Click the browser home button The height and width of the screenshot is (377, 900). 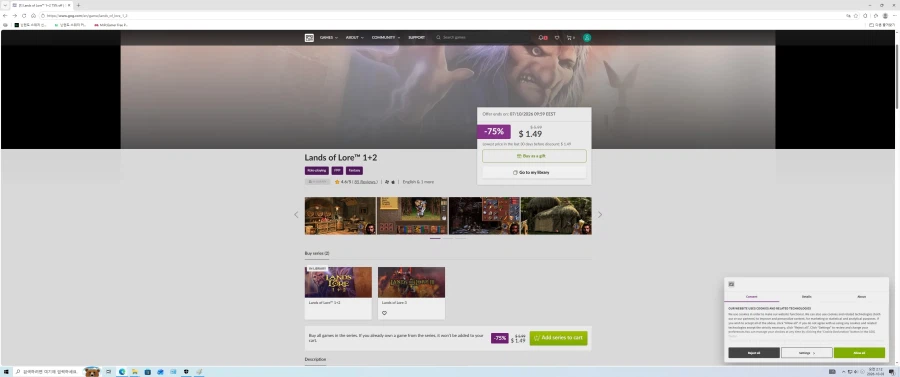click(x=33, y=15)
